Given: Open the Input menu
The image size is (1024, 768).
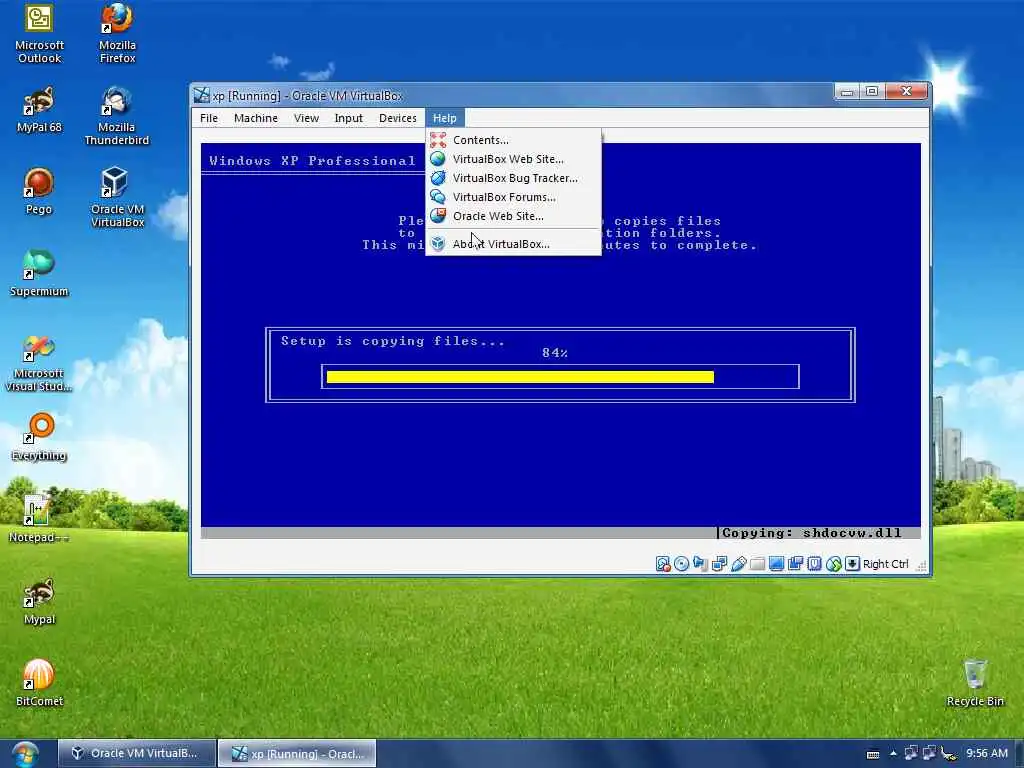Looking at the screenshot, I should click(x=349, y=118).
